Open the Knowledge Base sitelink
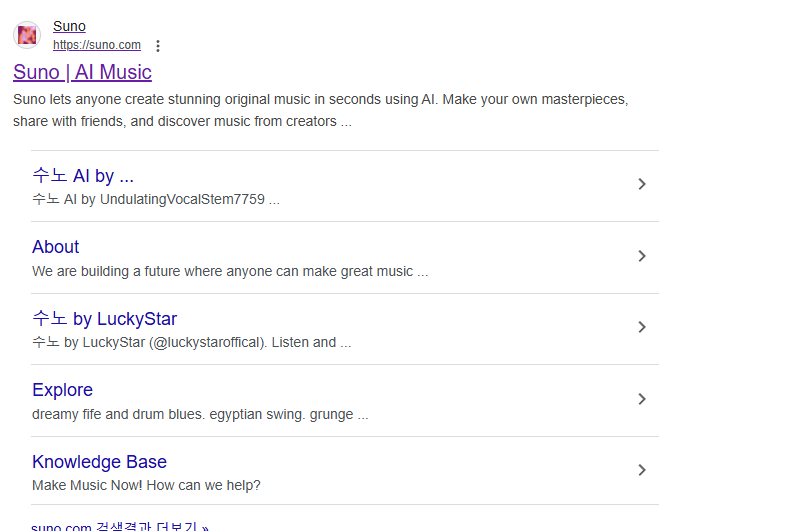This screenshot has height=531, width=791. coord(99,461)
